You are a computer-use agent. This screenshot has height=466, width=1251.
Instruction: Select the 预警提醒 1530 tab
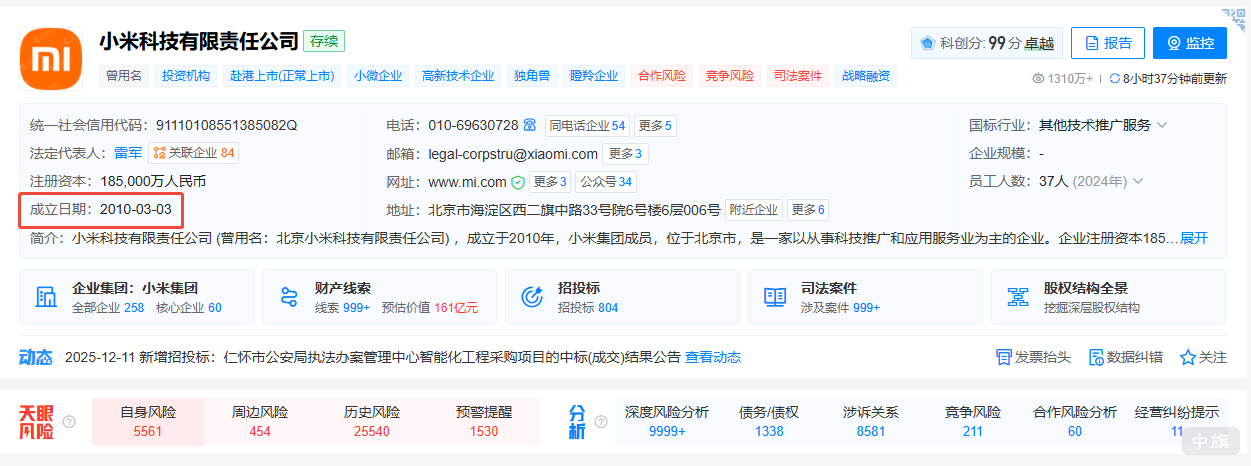(484, 422)
